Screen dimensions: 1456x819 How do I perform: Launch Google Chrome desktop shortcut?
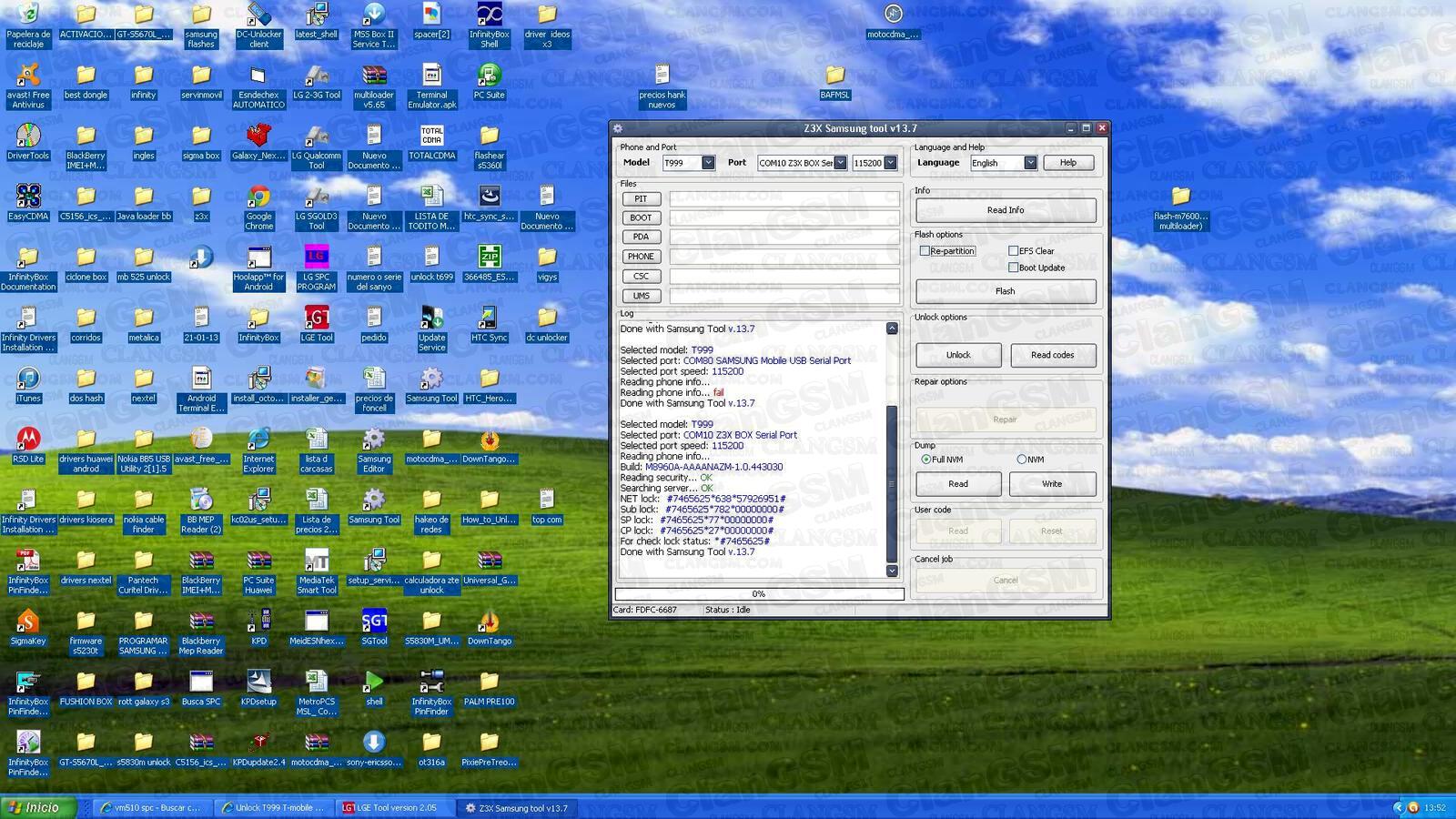click(258, 207)
